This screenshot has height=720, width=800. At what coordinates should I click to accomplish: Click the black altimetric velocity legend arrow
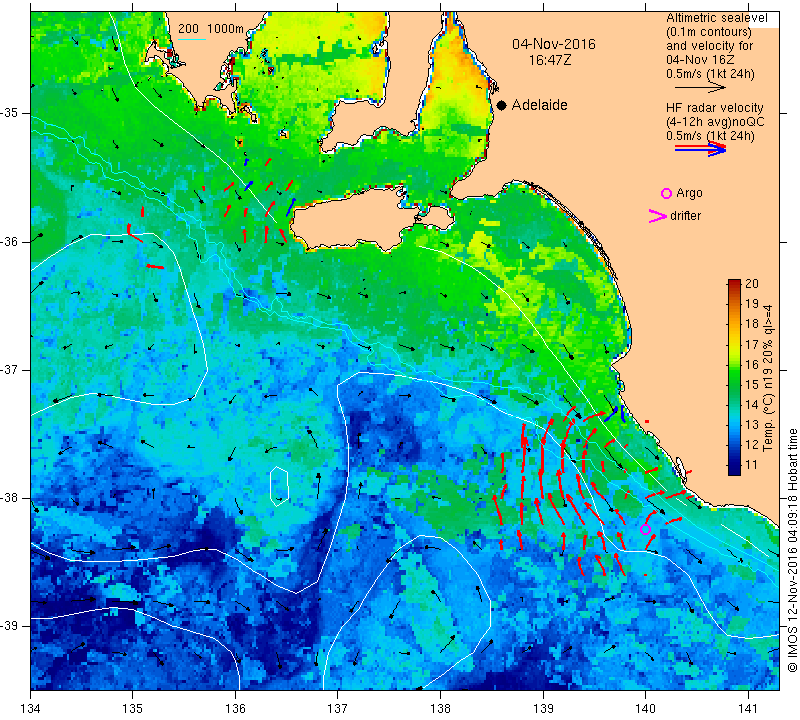(x=700, y=87)
